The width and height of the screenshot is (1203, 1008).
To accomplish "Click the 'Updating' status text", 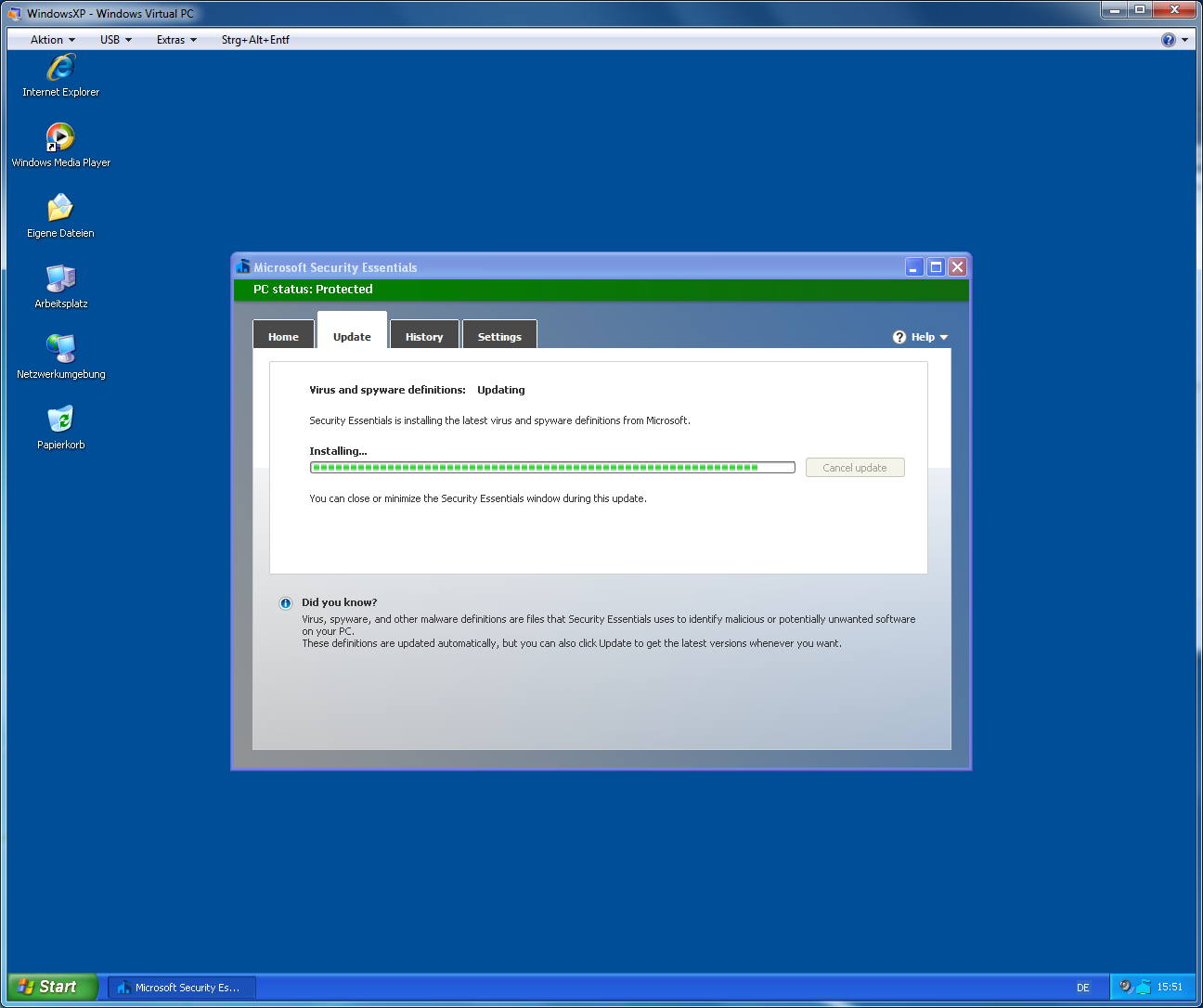I will (501, 390).
